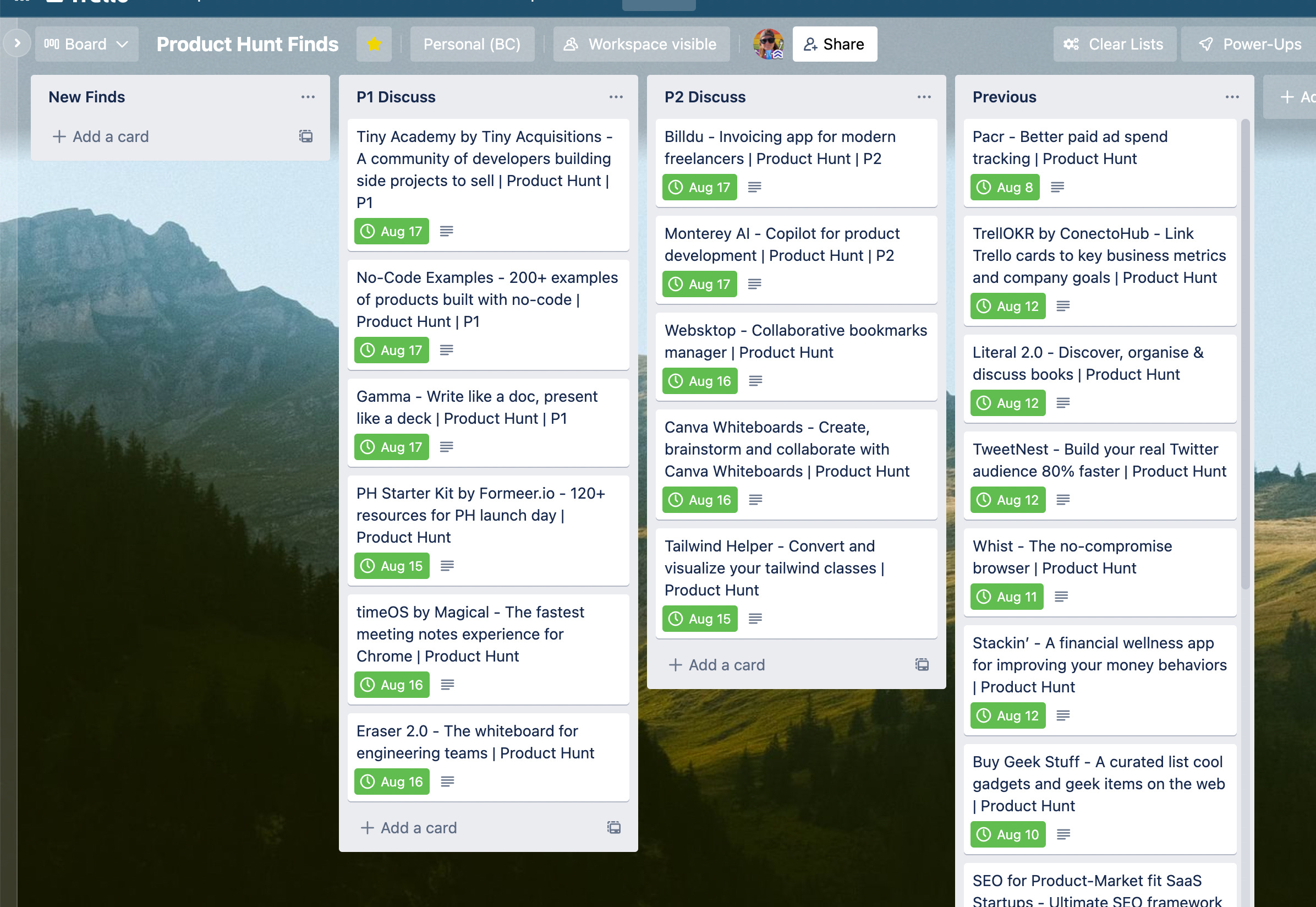This screenshot has height=907, width=1316.
Task: Click description icon on Whist card
Action: coord(1061,597)
